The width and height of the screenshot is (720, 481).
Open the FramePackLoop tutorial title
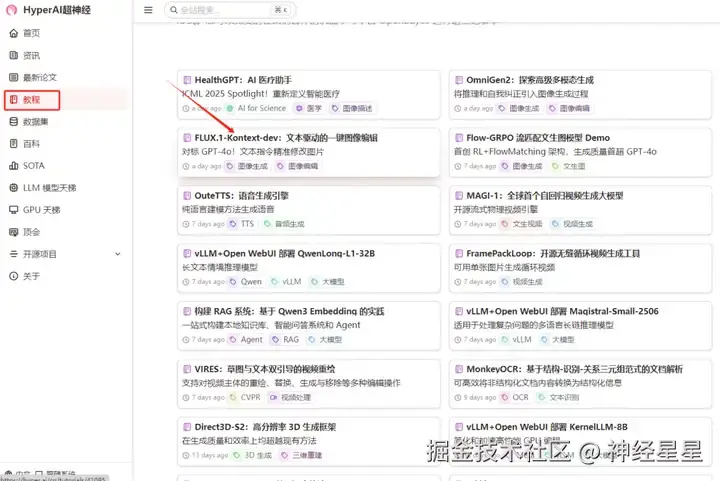[553, 253]
